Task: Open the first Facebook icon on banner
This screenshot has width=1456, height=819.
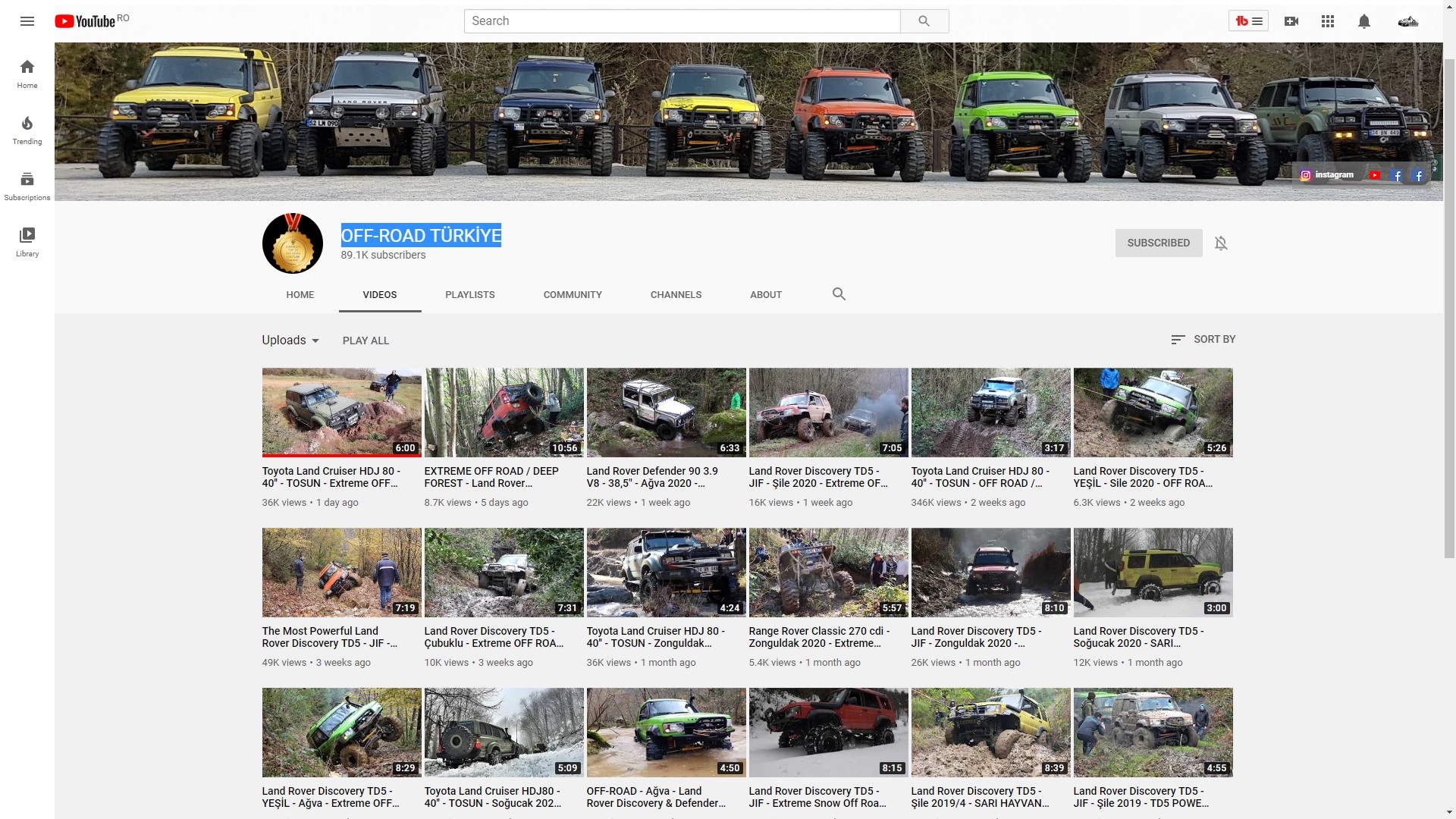Action: coord(1397,175)
